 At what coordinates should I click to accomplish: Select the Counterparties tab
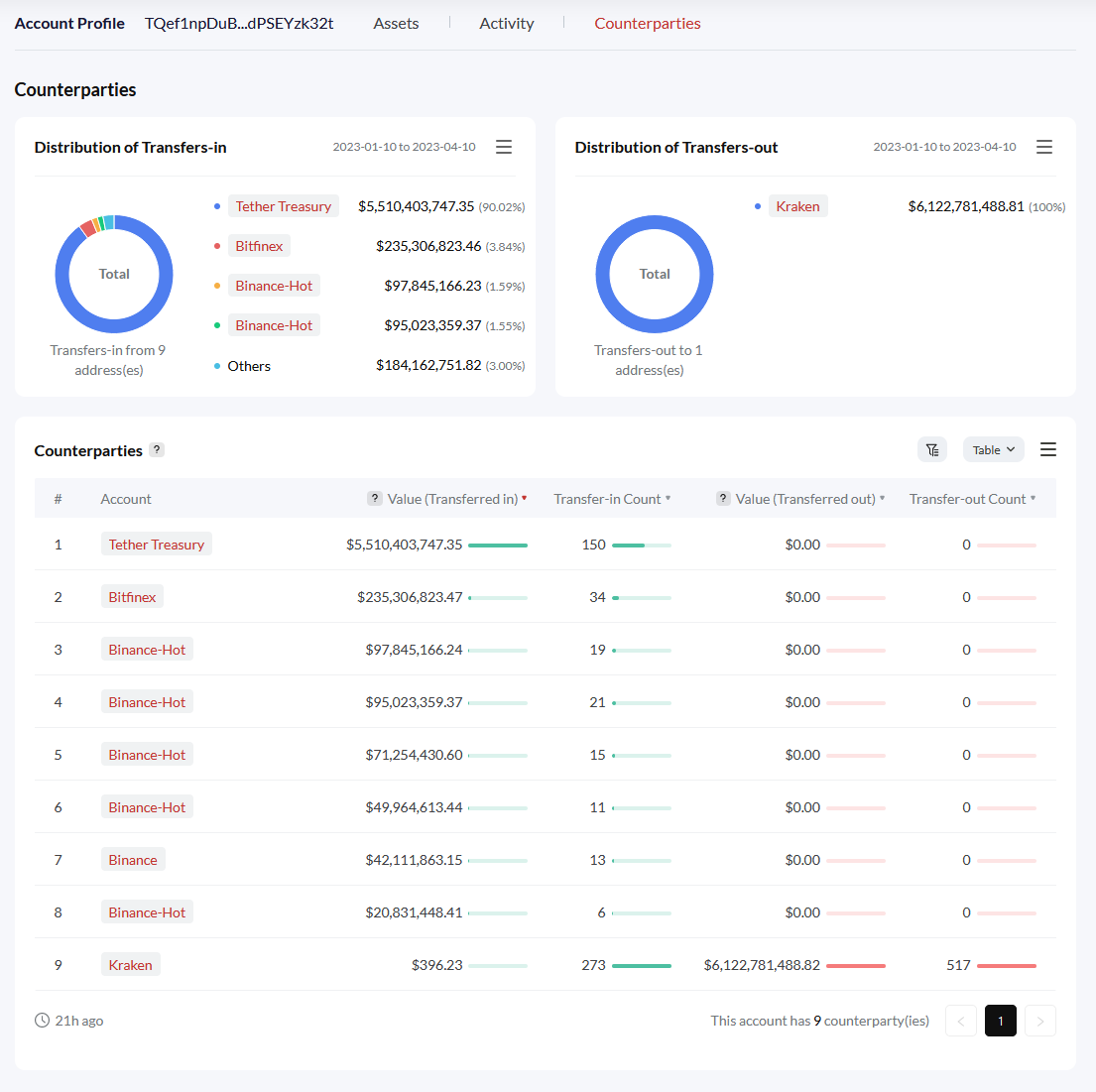pyautogui.click(x=648, y=23)
